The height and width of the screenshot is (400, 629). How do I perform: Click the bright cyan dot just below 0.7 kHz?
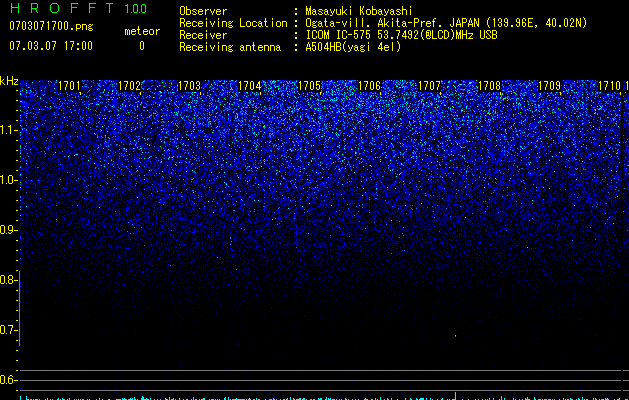pyautogui.click(x=455, y=336)
